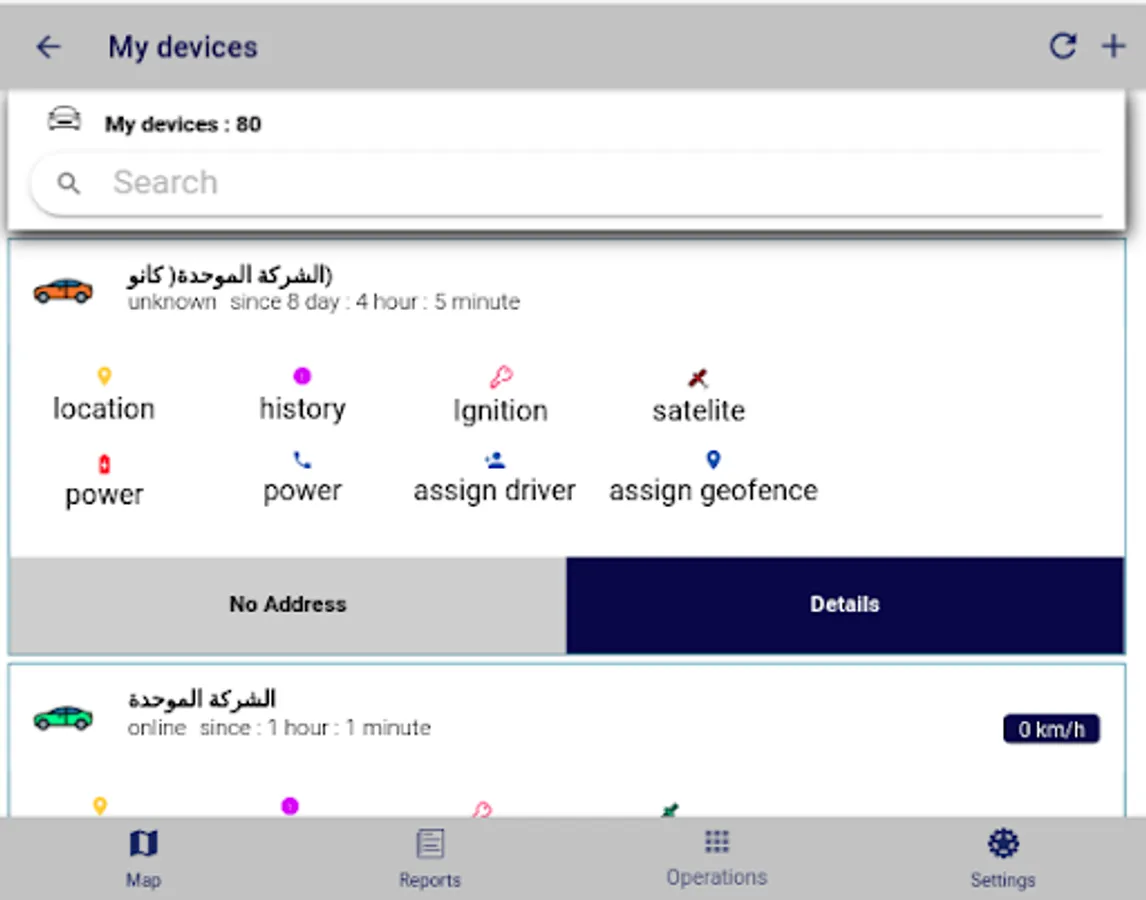Add a new device with plus icon
The width and height of the screenshot is (1146, 900).
[x=1113, y=46]
